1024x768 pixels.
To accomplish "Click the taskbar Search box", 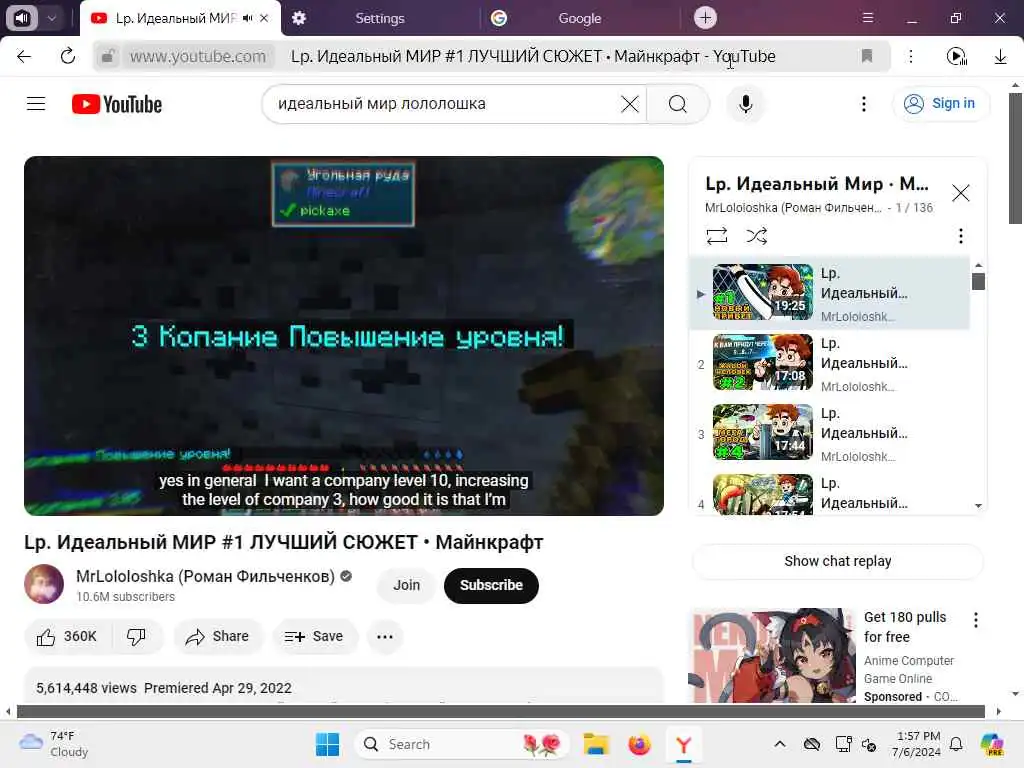I will (462, 744).
